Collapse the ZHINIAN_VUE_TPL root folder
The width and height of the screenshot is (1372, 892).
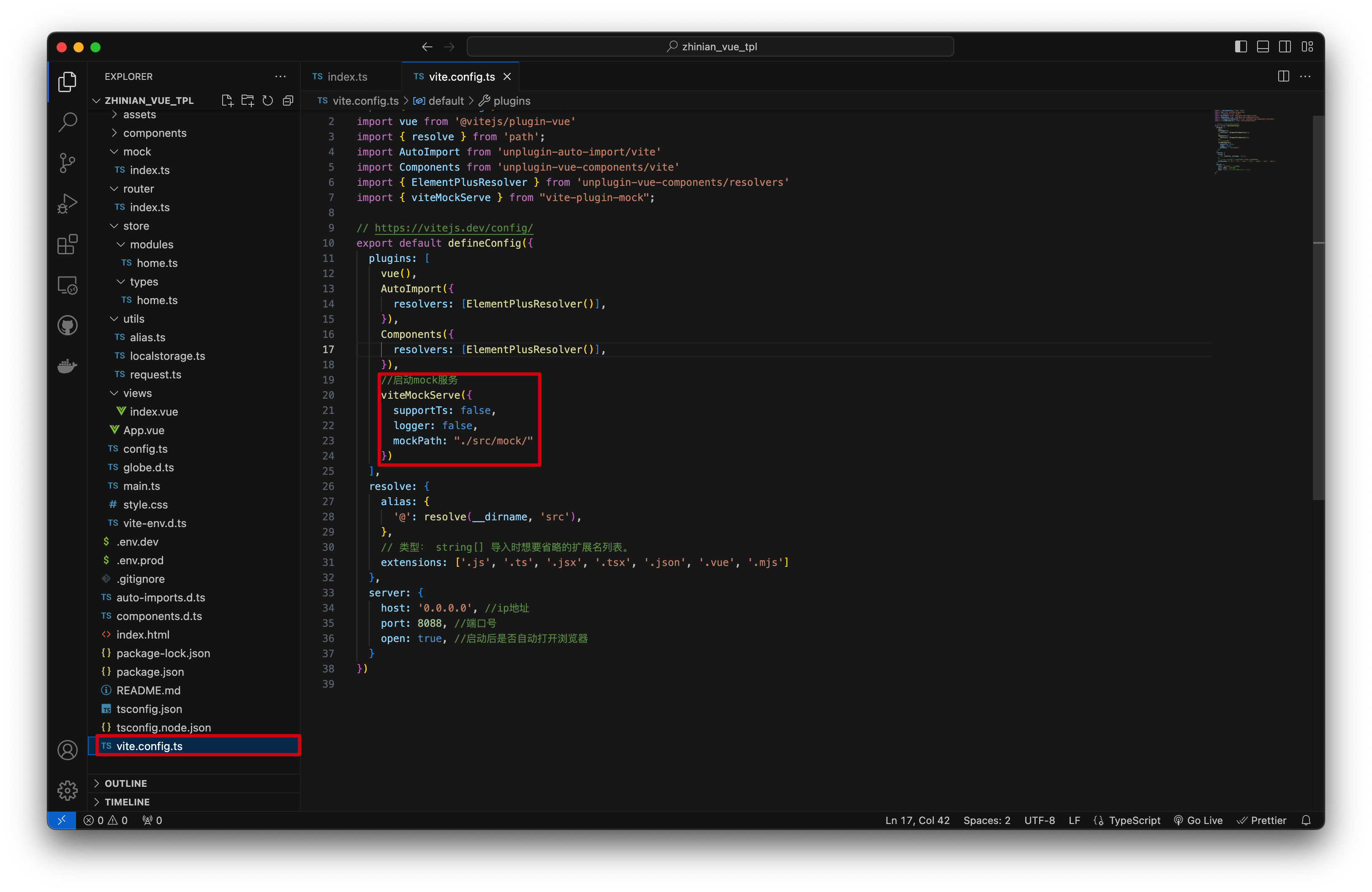click(148, 100)
